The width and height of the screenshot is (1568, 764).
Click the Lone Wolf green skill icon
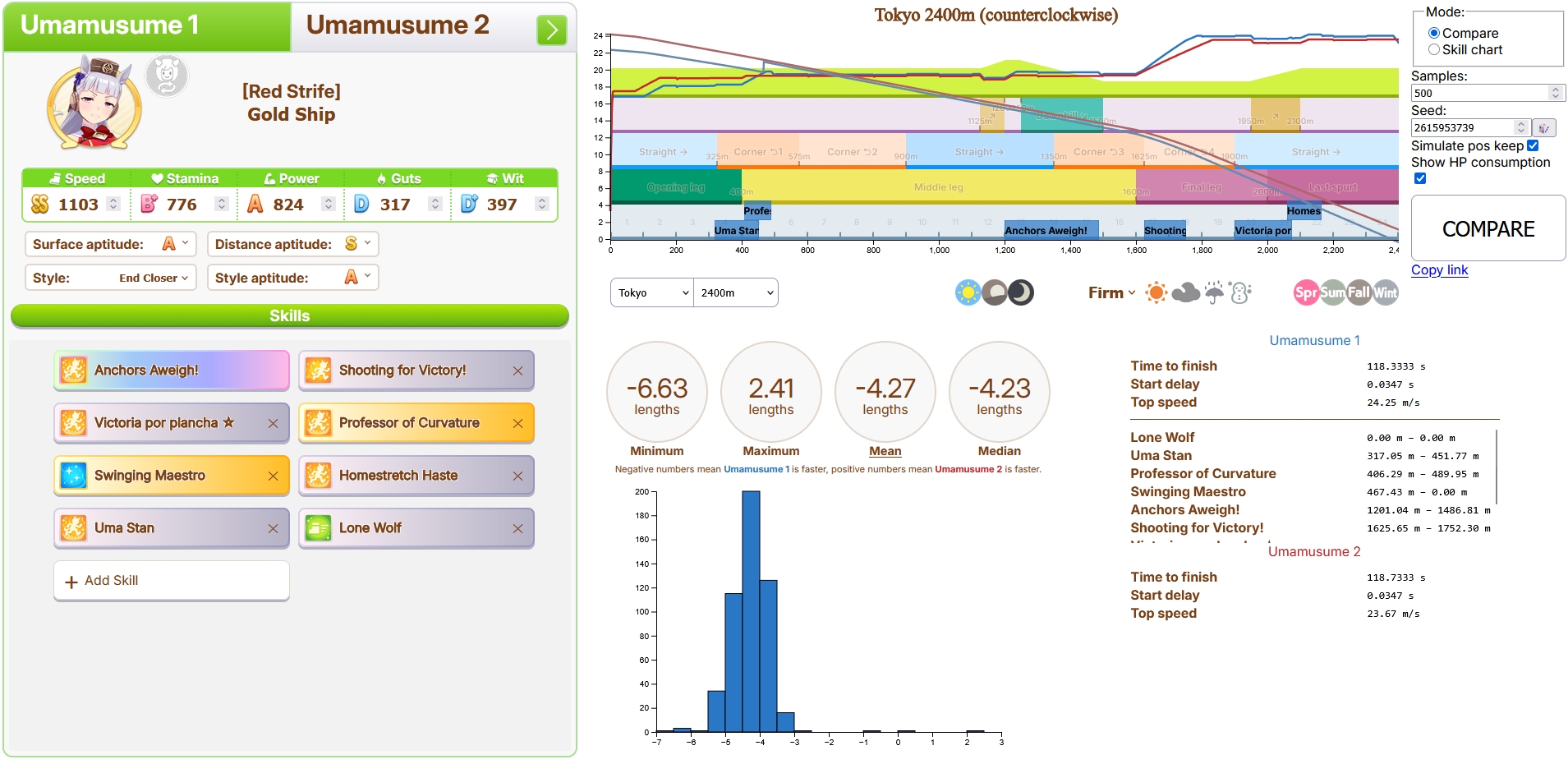[318, 528]
